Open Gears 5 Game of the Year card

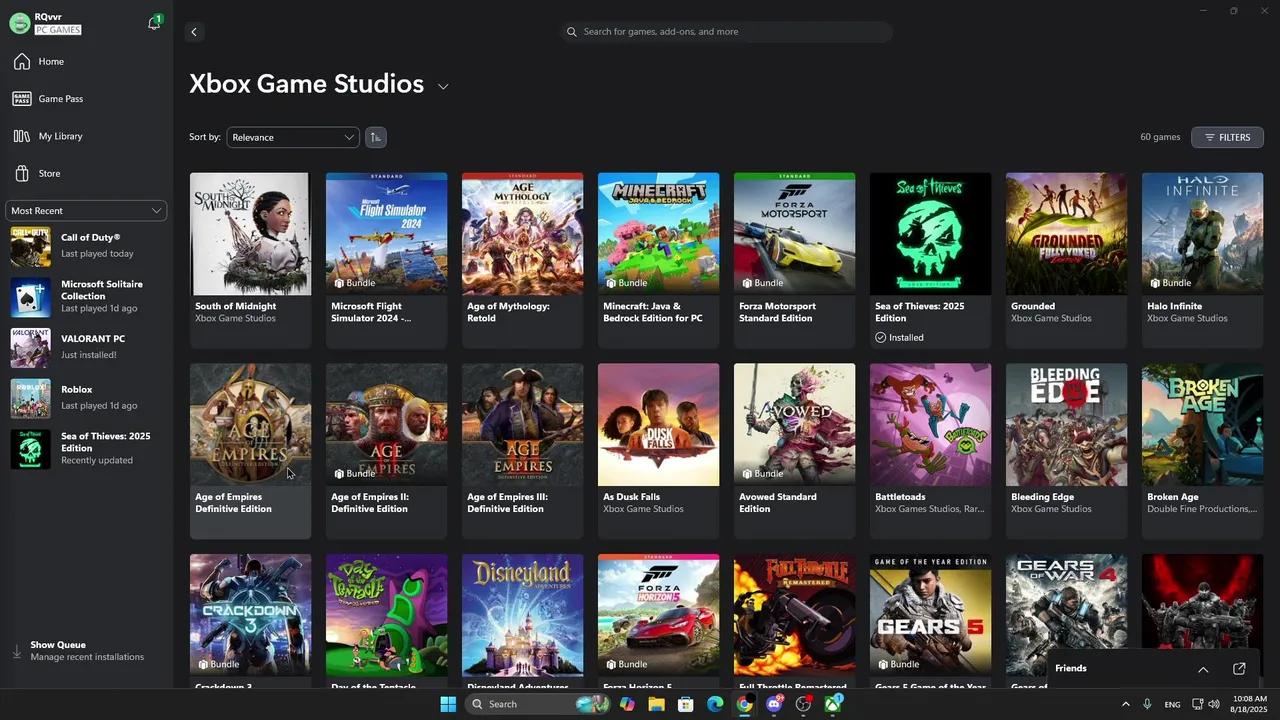coord(930,621)
